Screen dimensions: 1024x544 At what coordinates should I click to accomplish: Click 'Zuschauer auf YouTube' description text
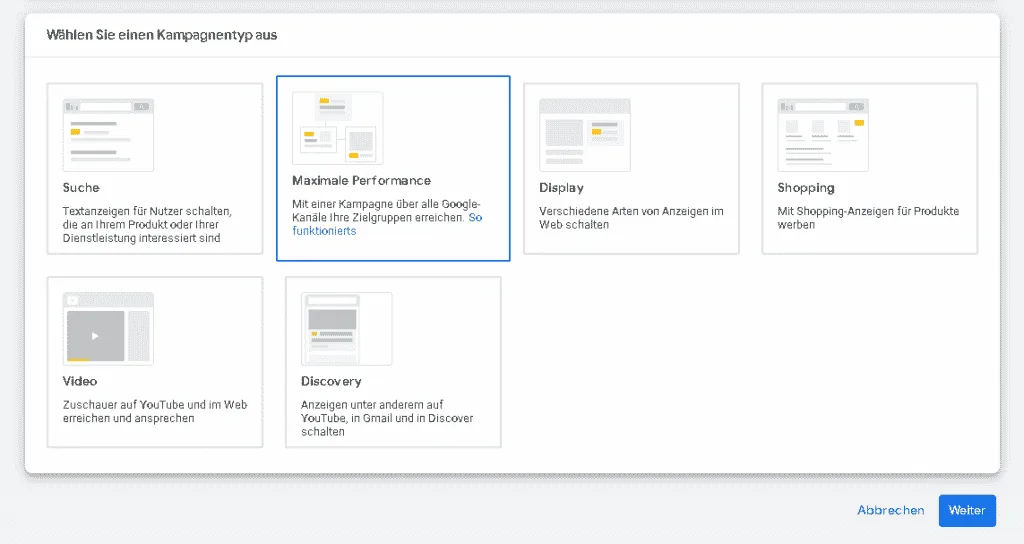tap(155, 411)
